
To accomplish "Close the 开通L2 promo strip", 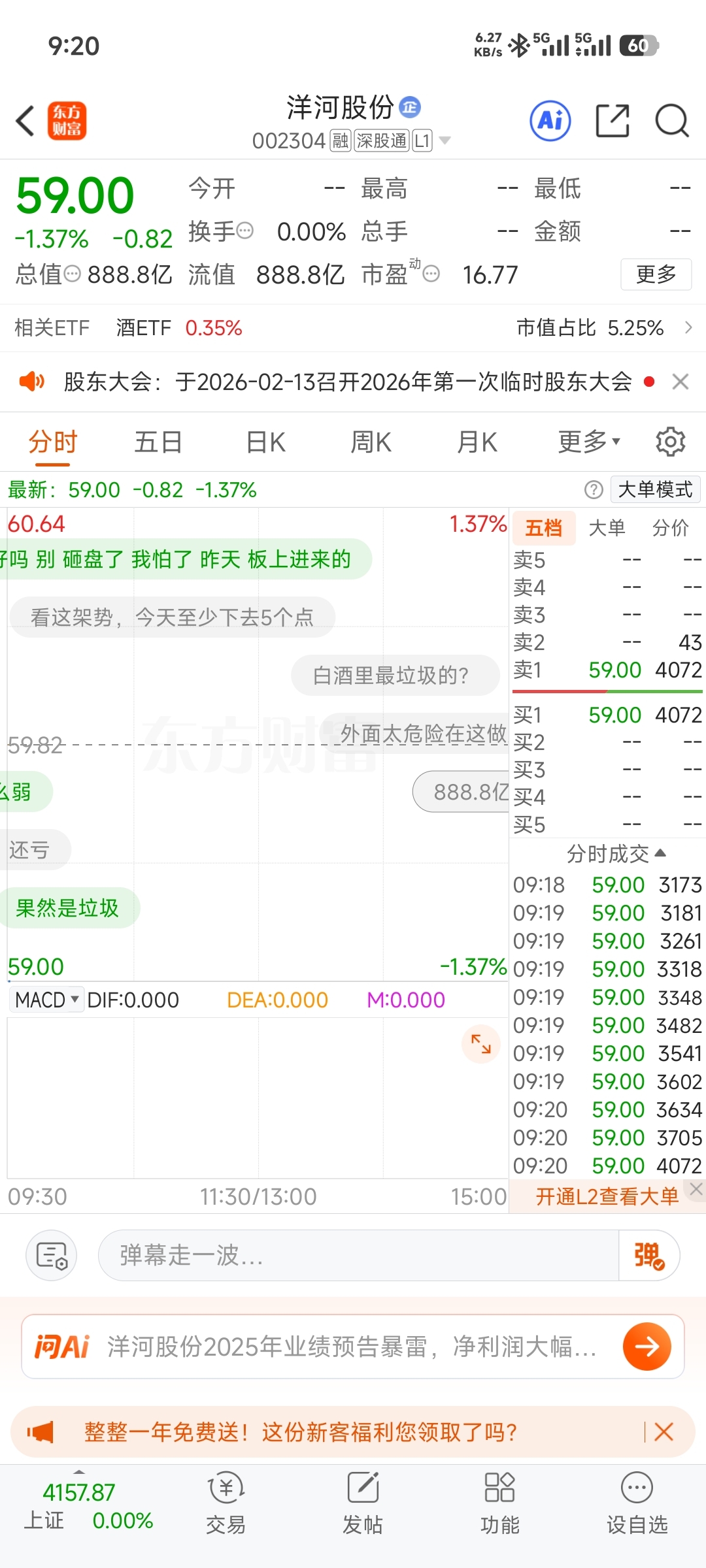I will tap(696, 1189).
